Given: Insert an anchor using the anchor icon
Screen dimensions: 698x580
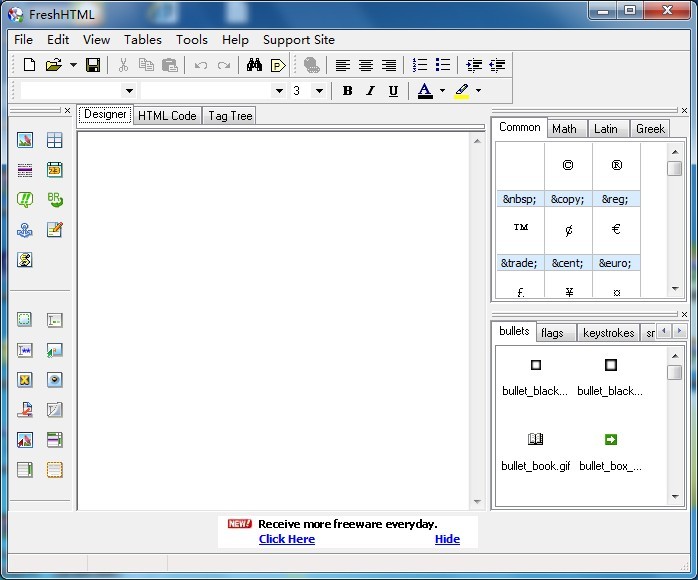Looking at the screenshot, I should coord(25,230).
